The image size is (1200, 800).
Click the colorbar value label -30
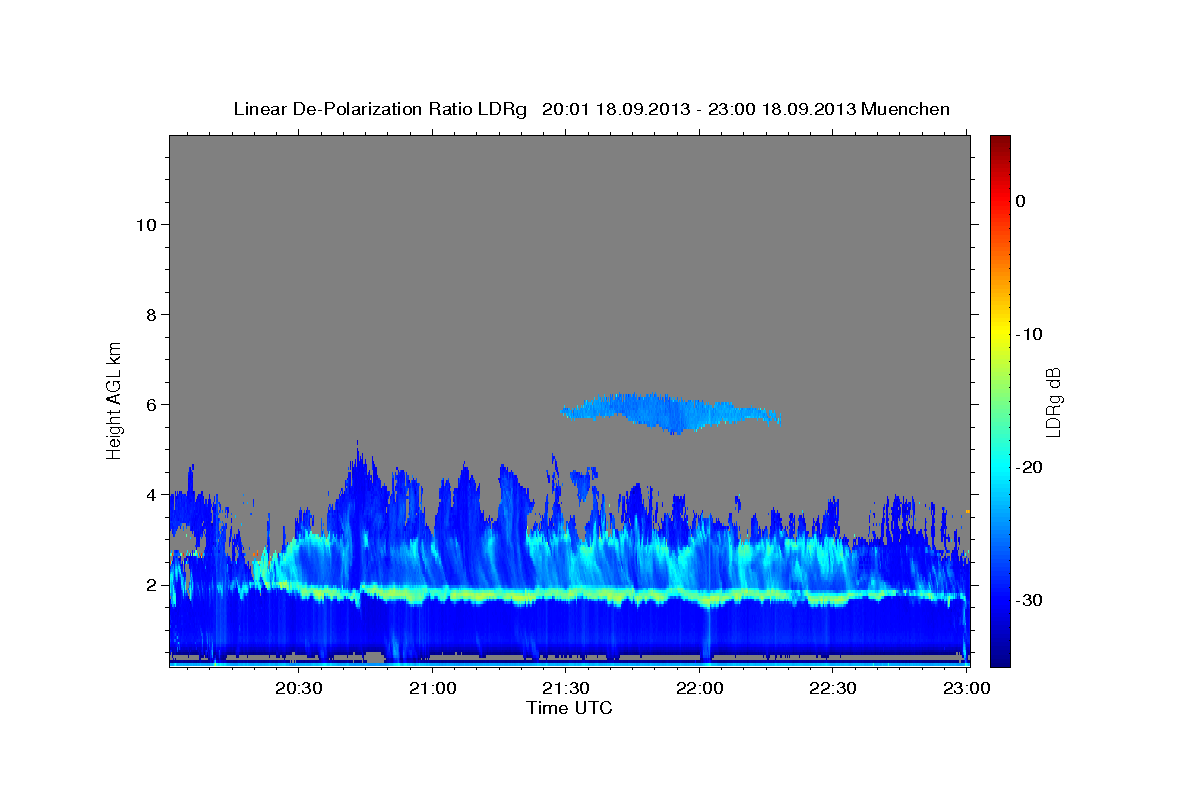click(1030, 600)
